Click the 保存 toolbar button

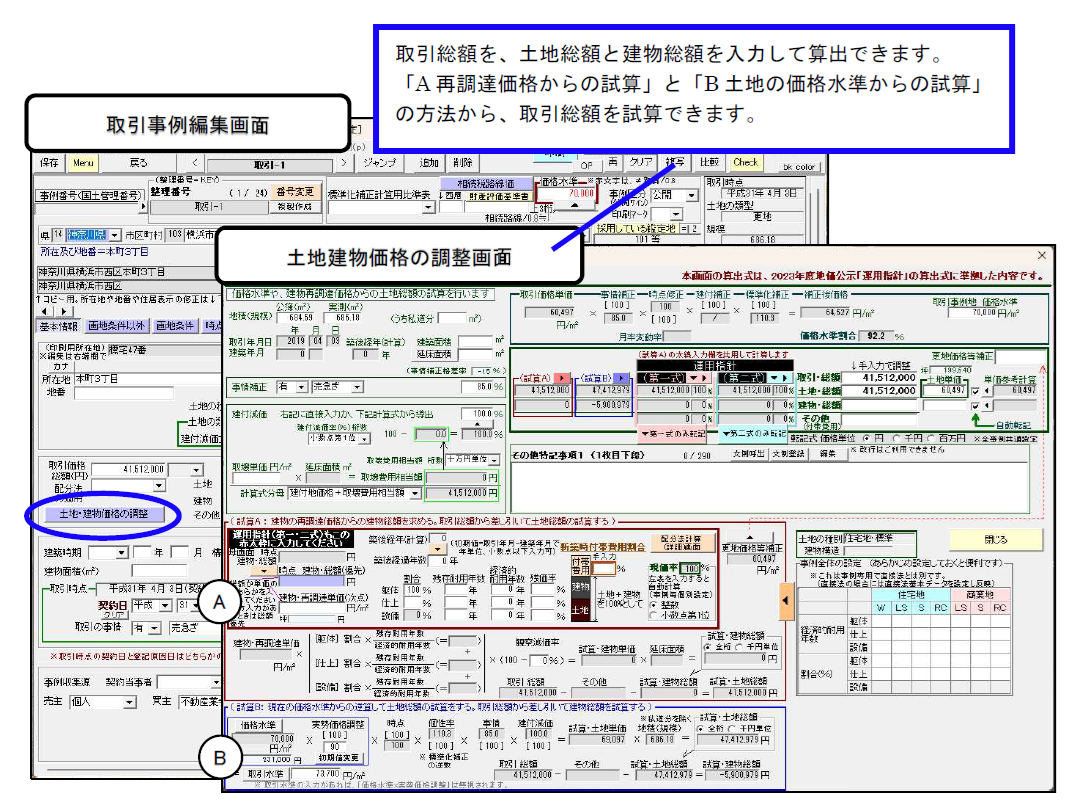click(49, 163)
